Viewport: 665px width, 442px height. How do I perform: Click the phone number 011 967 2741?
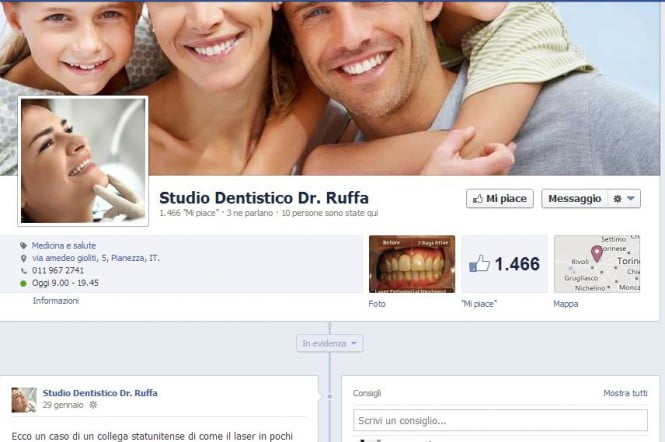coord(58,270)
